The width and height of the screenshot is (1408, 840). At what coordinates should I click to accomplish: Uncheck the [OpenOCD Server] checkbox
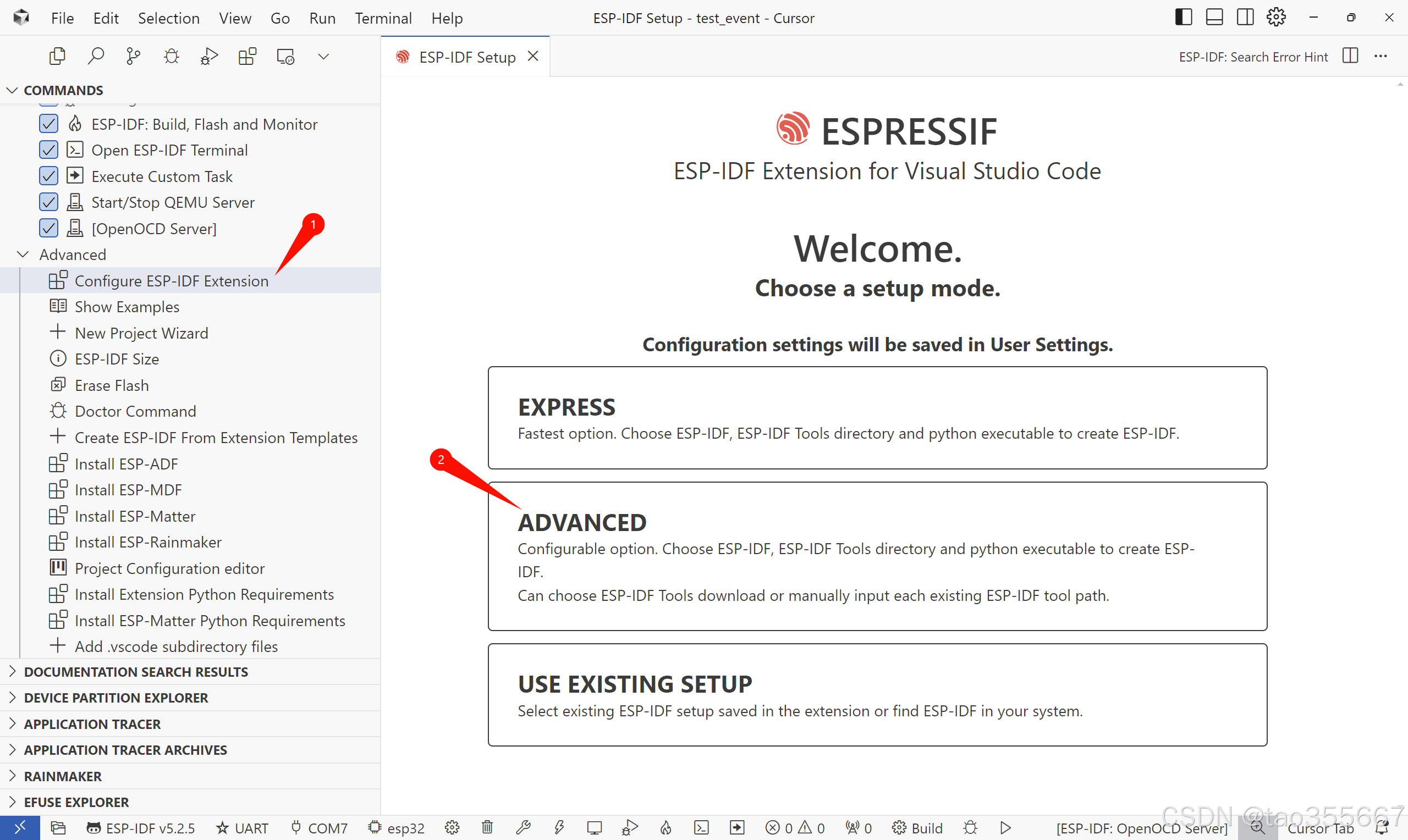coord(49,228)
